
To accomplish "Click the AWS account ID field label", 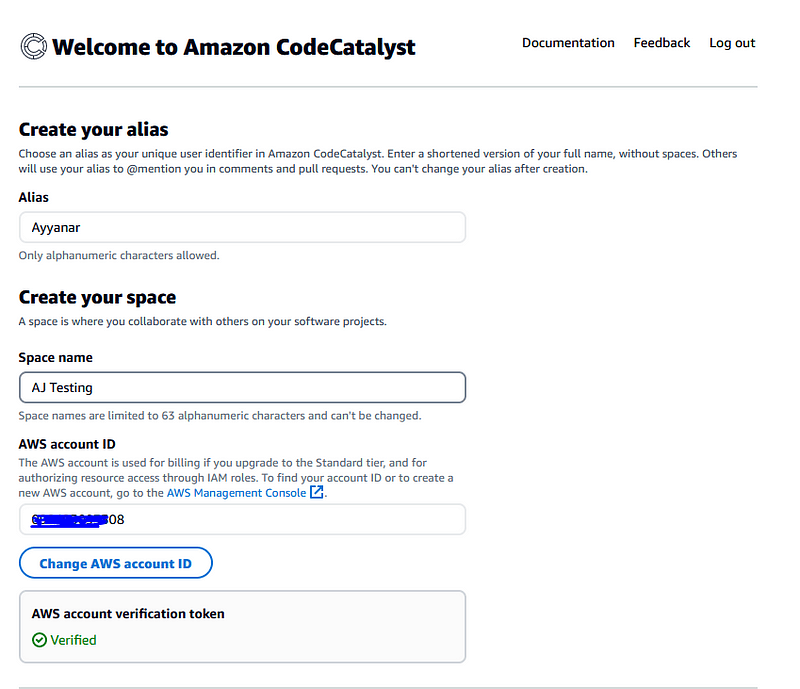I will [x=66, y=443].
